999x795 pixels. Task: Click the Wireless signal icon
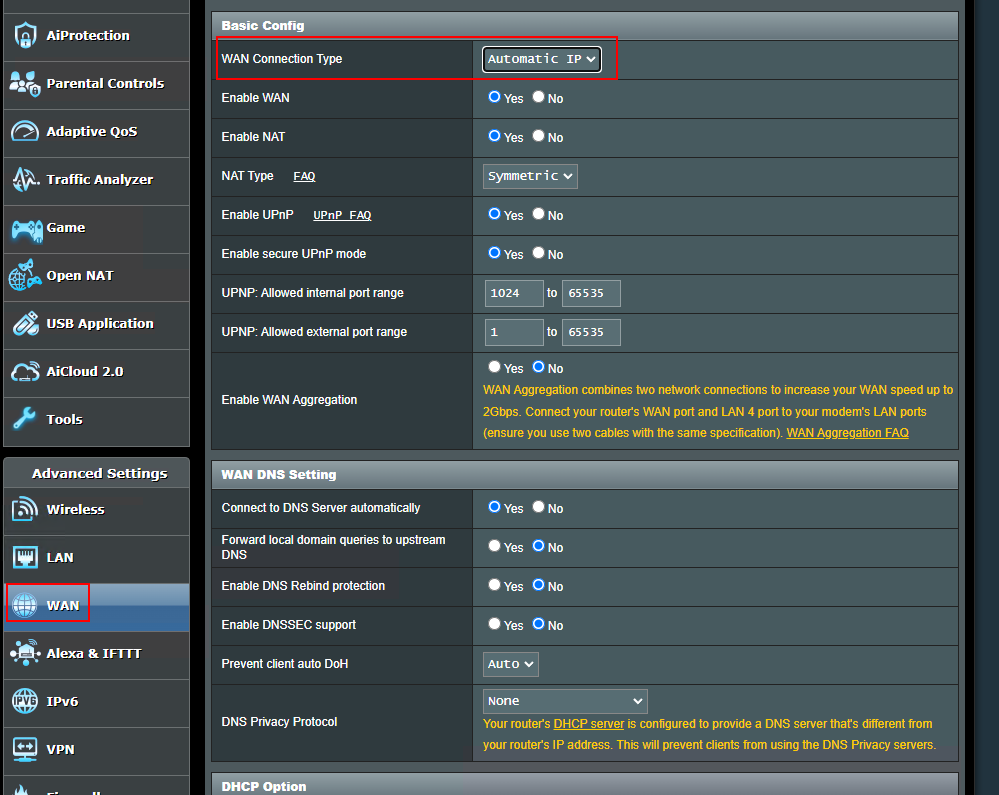click(x=25, y=509)
